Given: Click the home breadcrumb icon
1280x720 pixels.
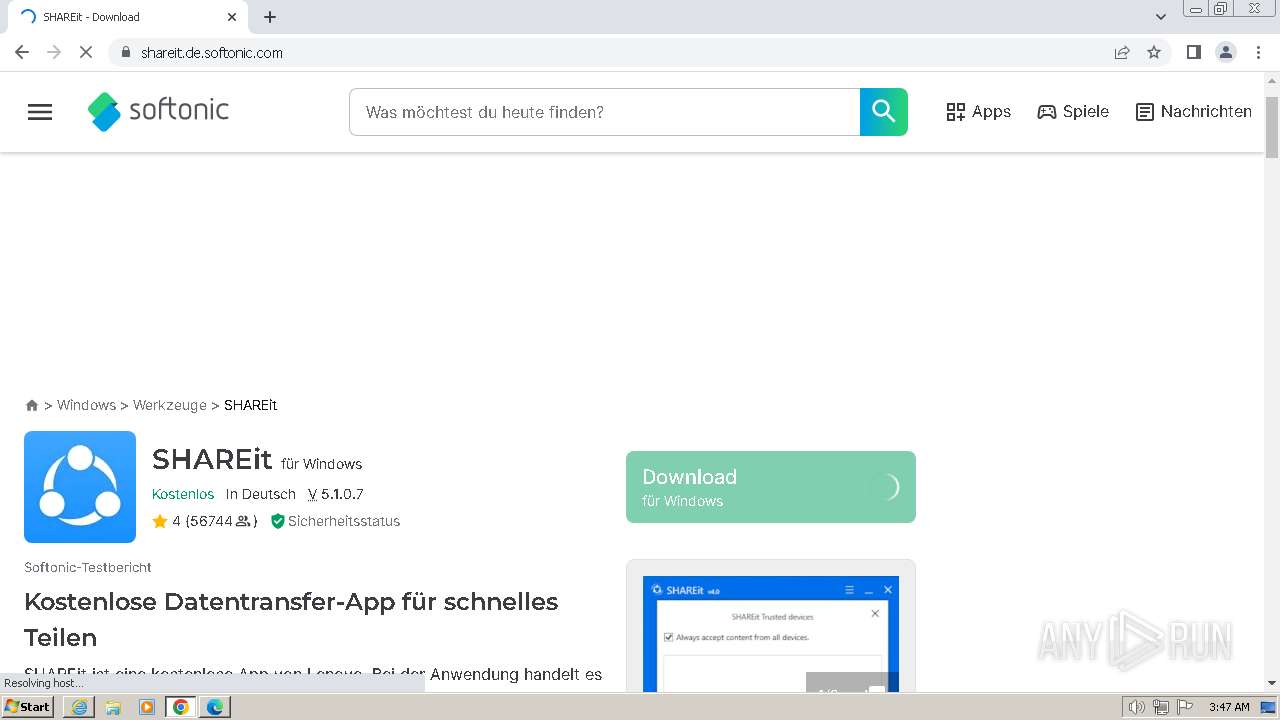Looking at the screenshot, I should pyautogui.click(x=32, y=405).
